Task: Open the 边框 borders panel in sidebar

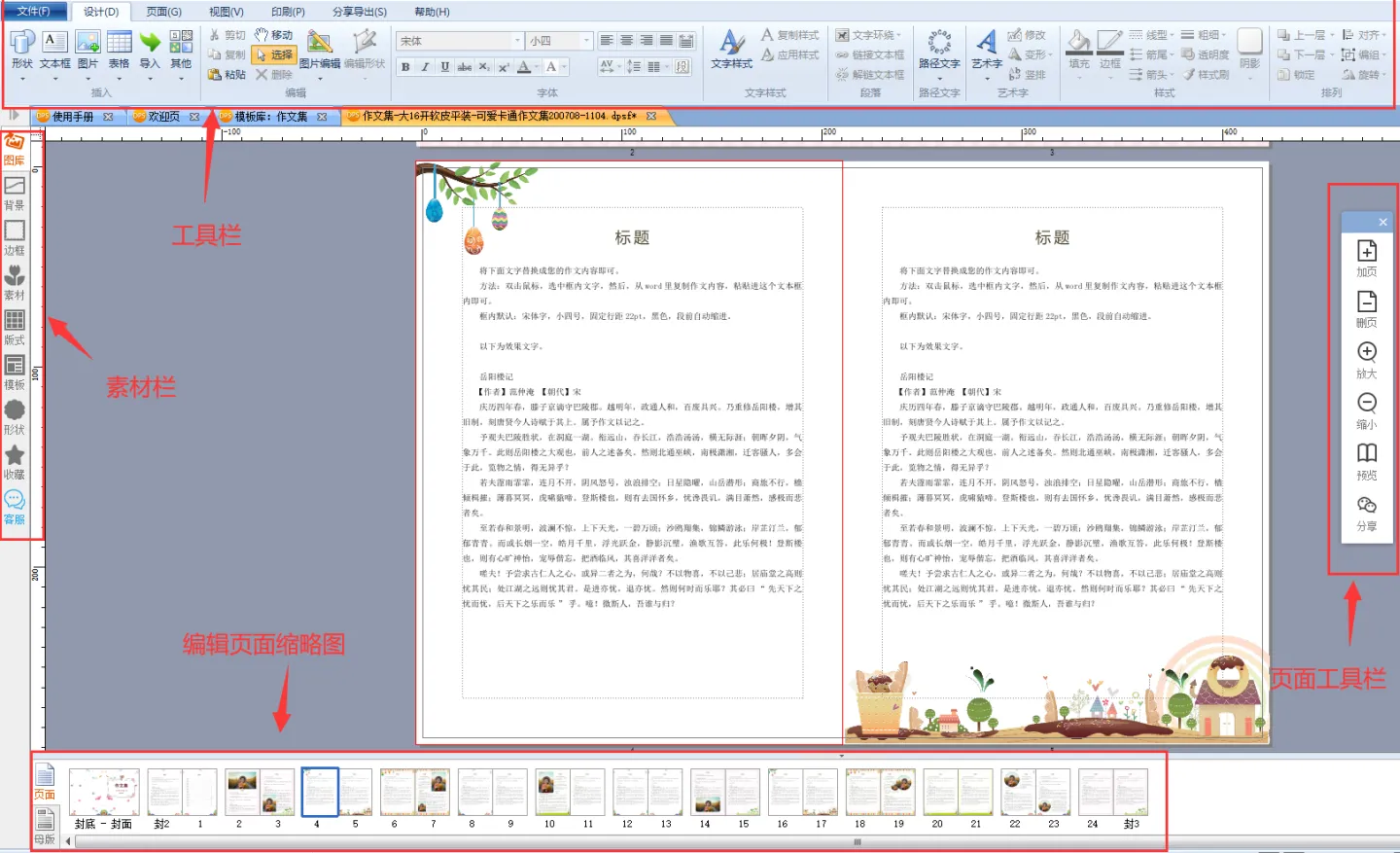Action: point(15,239)
